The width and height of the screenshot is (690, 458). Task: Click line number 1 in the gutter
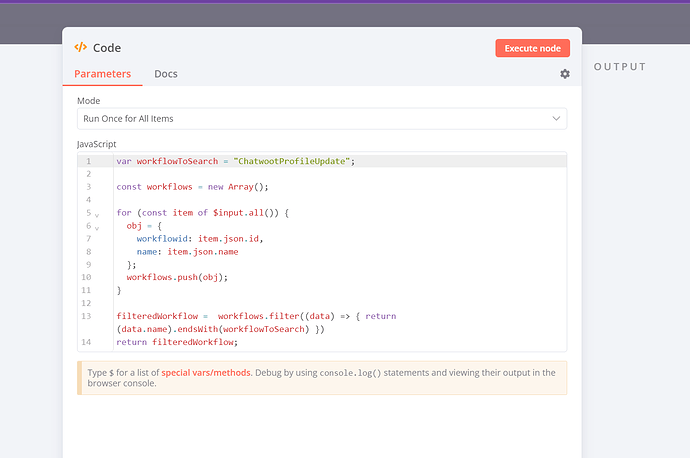88,161
